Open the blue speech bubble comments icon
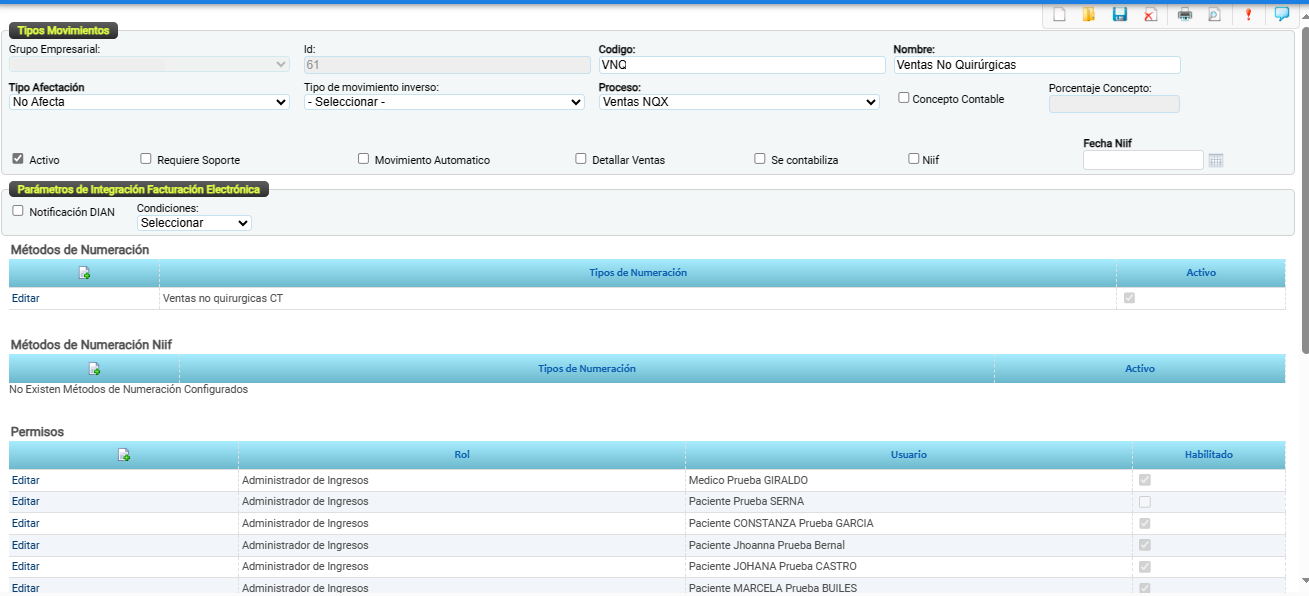 [x=1281, y=14]
